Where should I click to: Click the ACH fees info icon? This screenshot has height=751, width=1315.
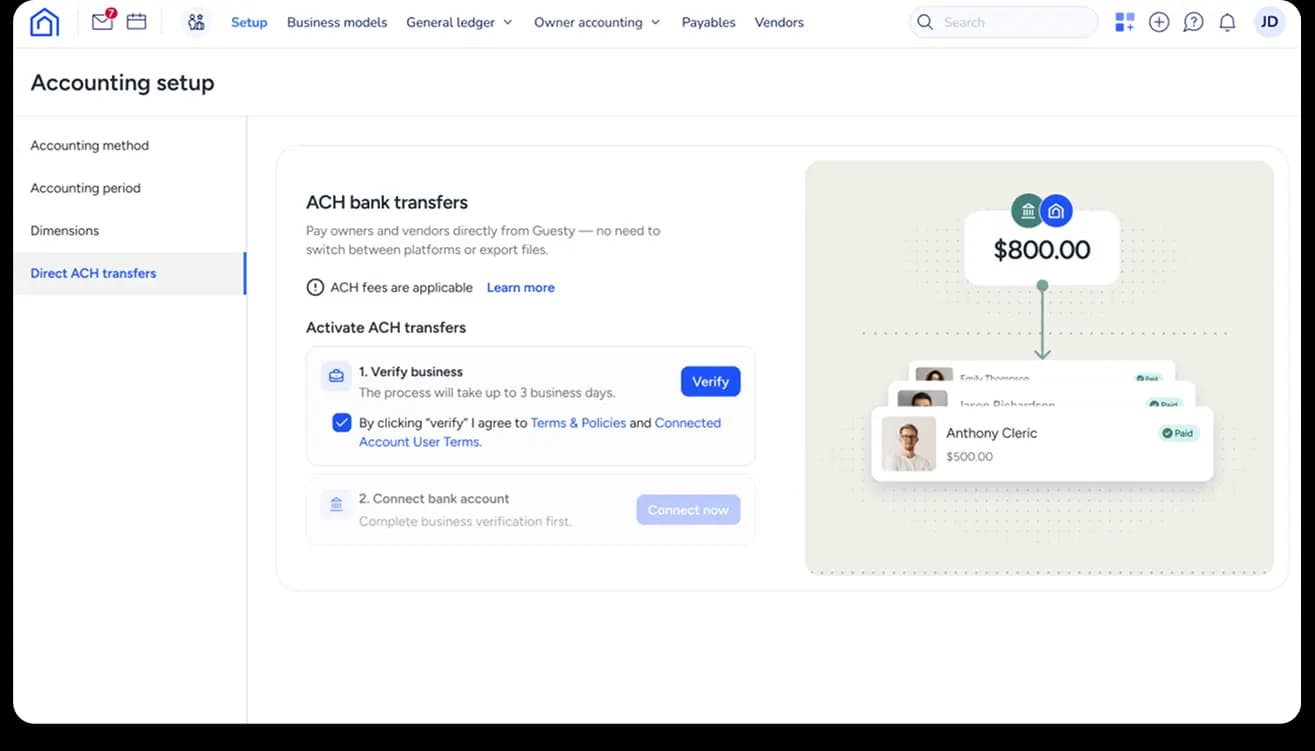click(x=315, y=288)
